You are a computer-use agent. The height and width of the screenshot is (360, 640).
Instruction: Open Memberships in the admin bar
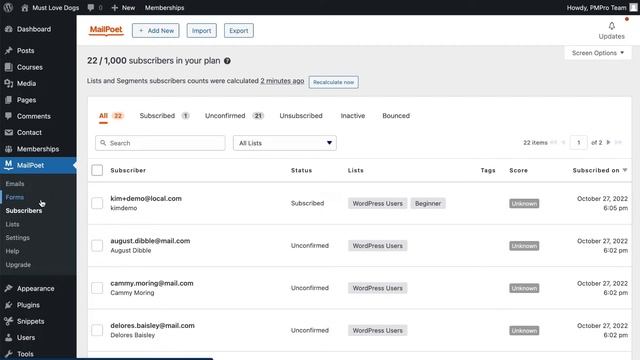pos(164,7)
